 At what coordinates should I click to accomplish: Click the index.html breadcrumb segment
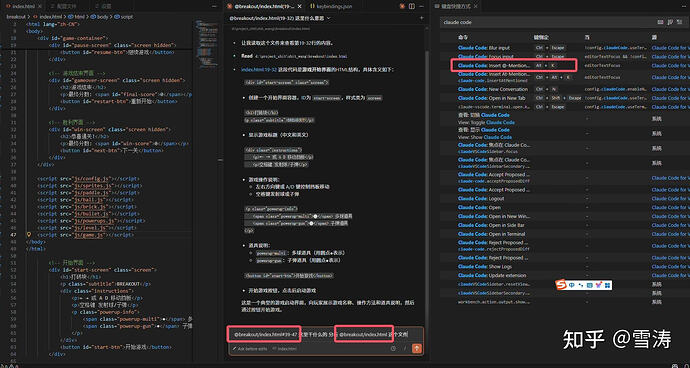tap(50, 16)
